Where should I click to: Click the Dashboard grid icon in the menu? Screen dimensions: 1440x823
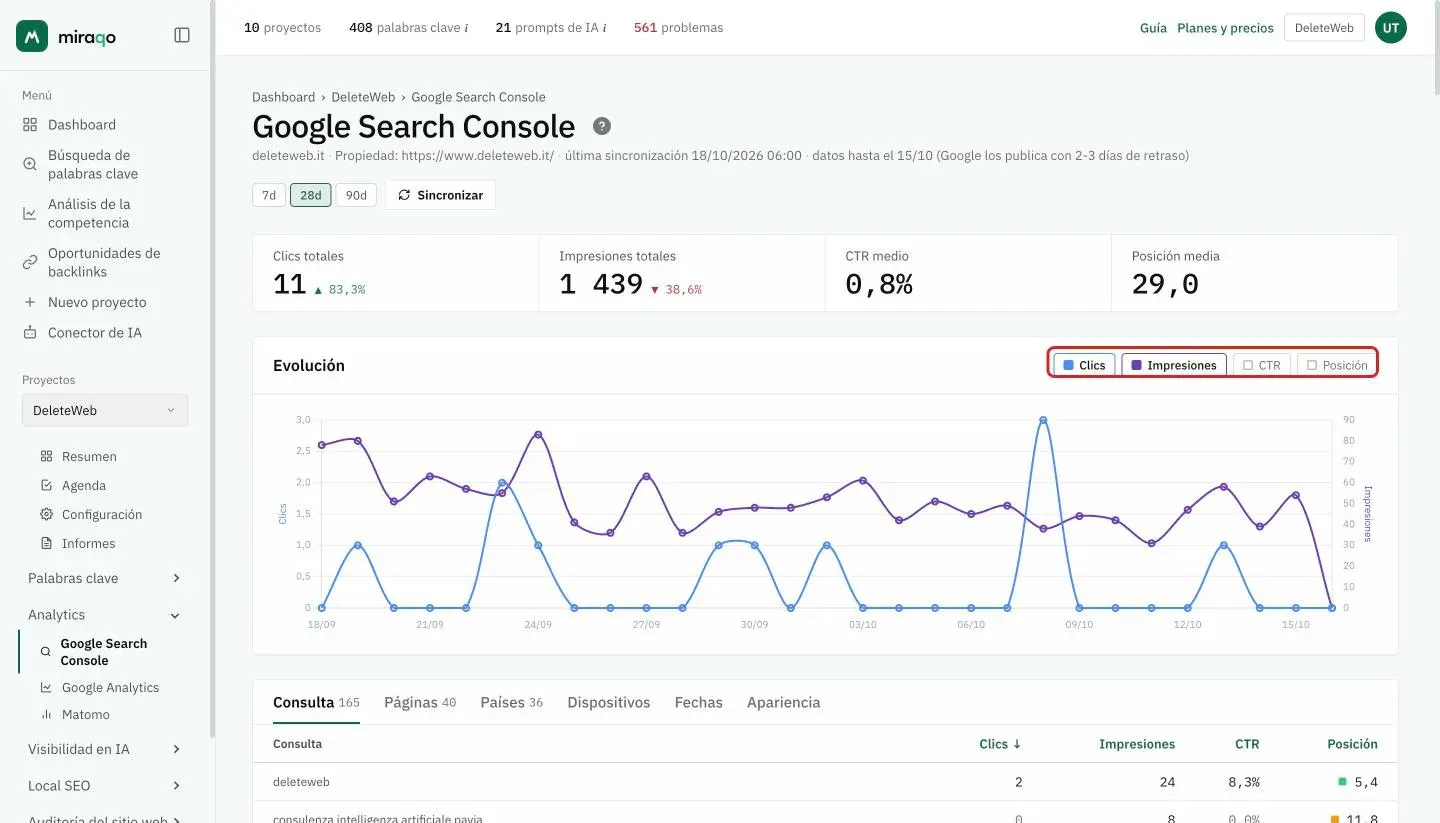(30, 125)
